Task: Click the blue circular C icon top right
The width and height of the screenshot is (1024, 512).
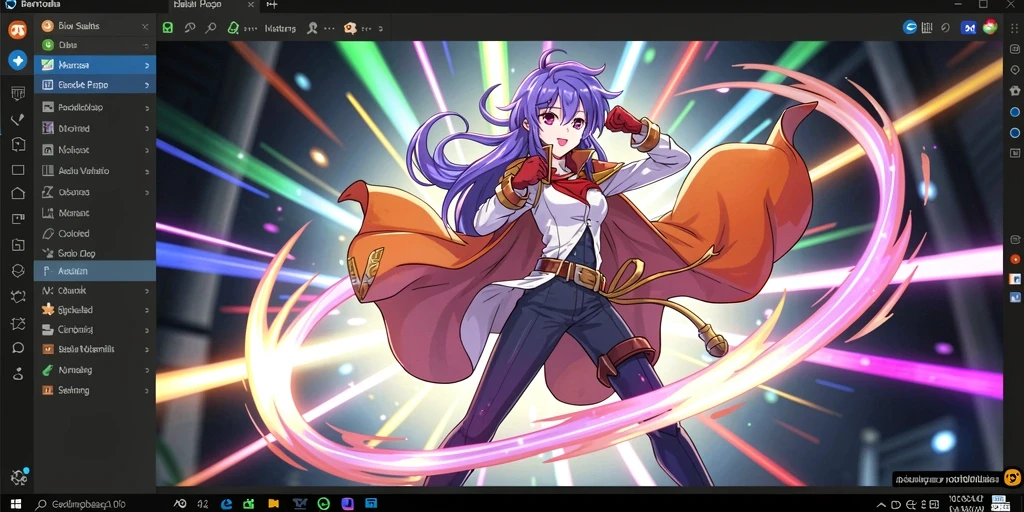Action: coord(910,27)
